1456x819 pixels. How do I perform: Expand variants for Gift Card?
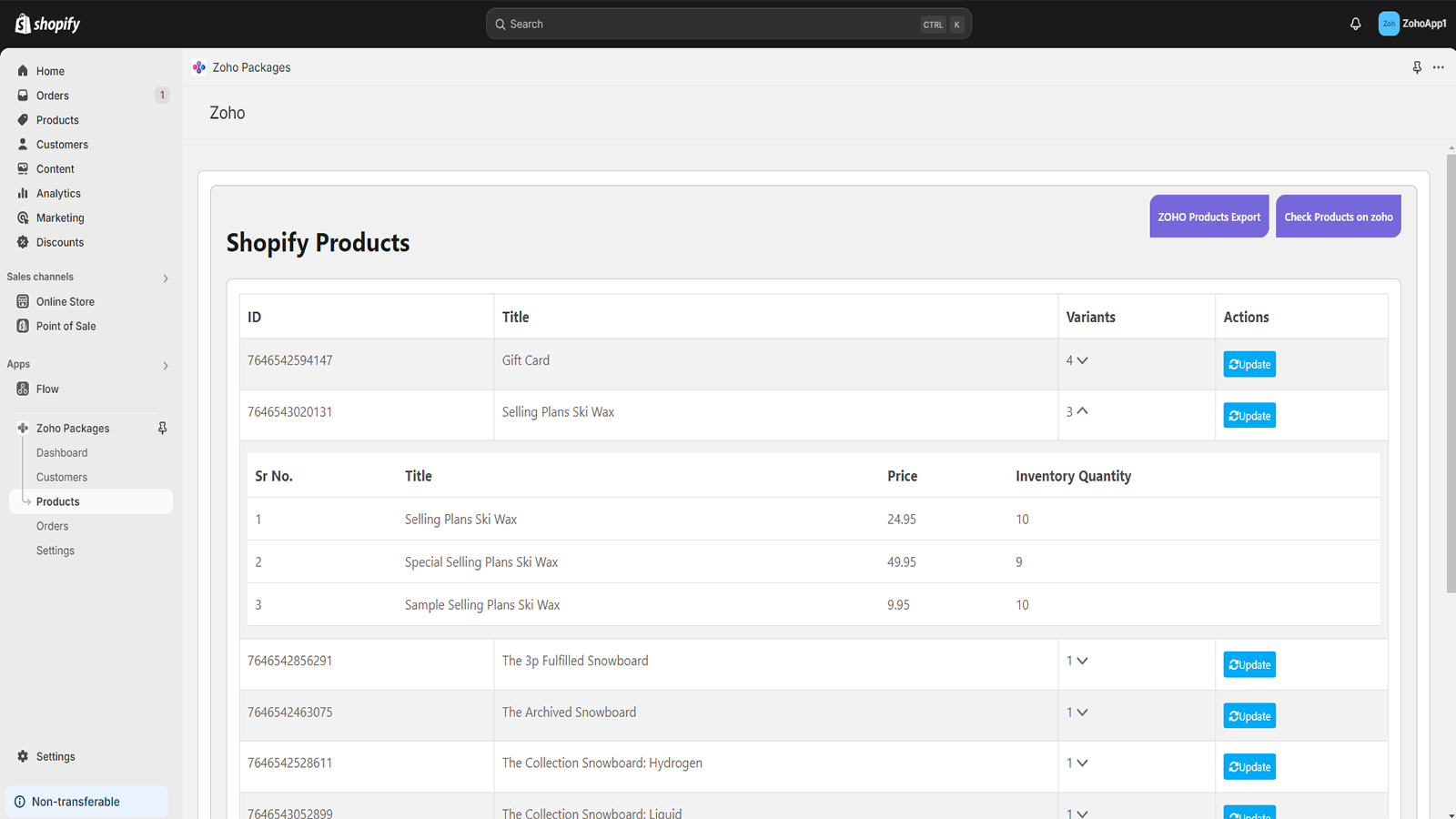click(1081, 360)
